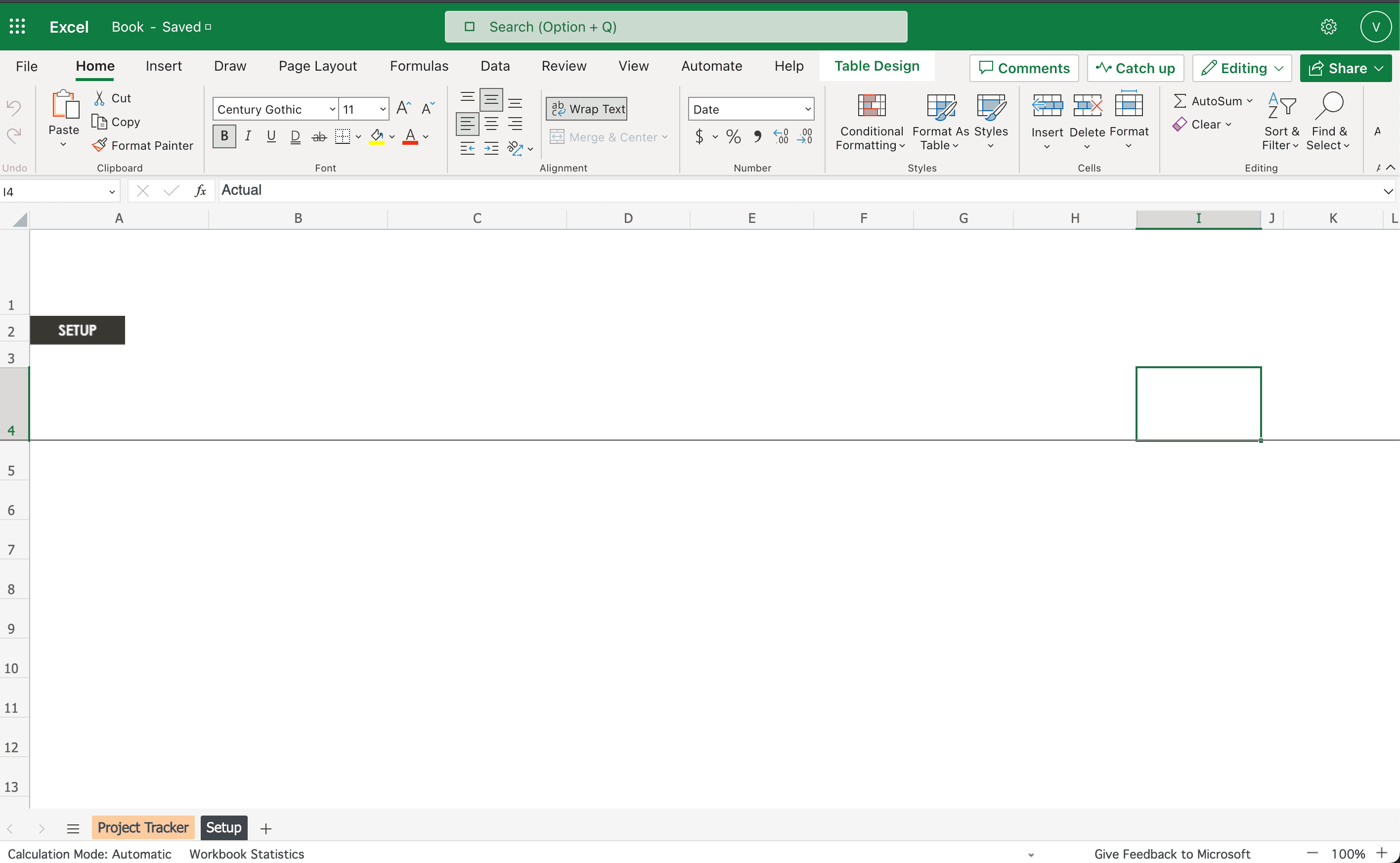1400x863 pixels.
Task: Click the Redo arrow icon
Action: click(x=14, y=135)
